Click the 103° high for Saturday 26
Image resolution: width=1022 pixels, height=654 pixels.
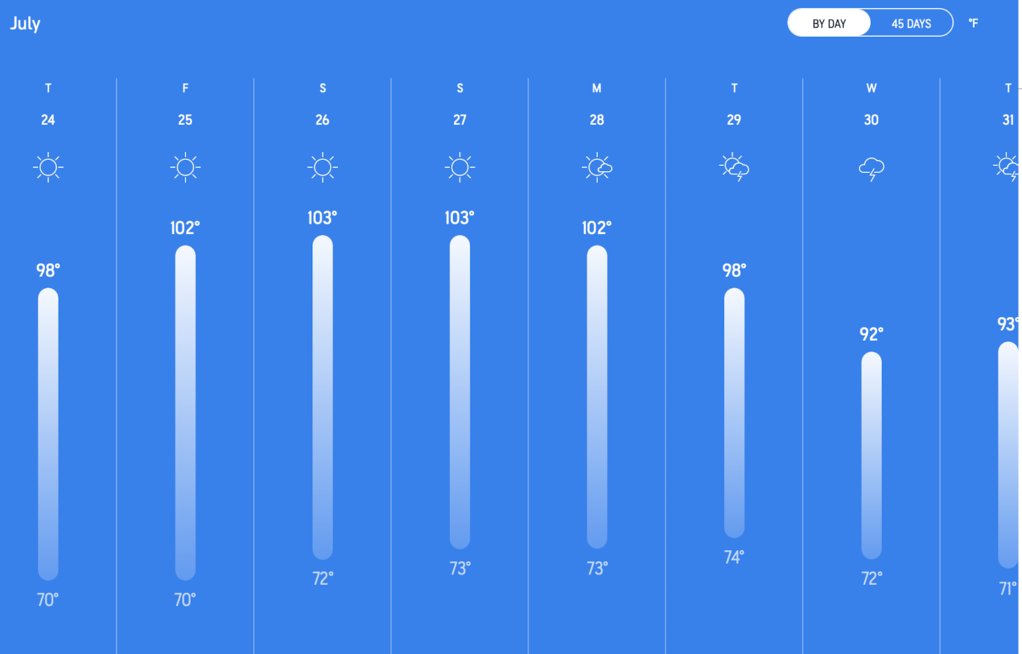pos(322,218)
